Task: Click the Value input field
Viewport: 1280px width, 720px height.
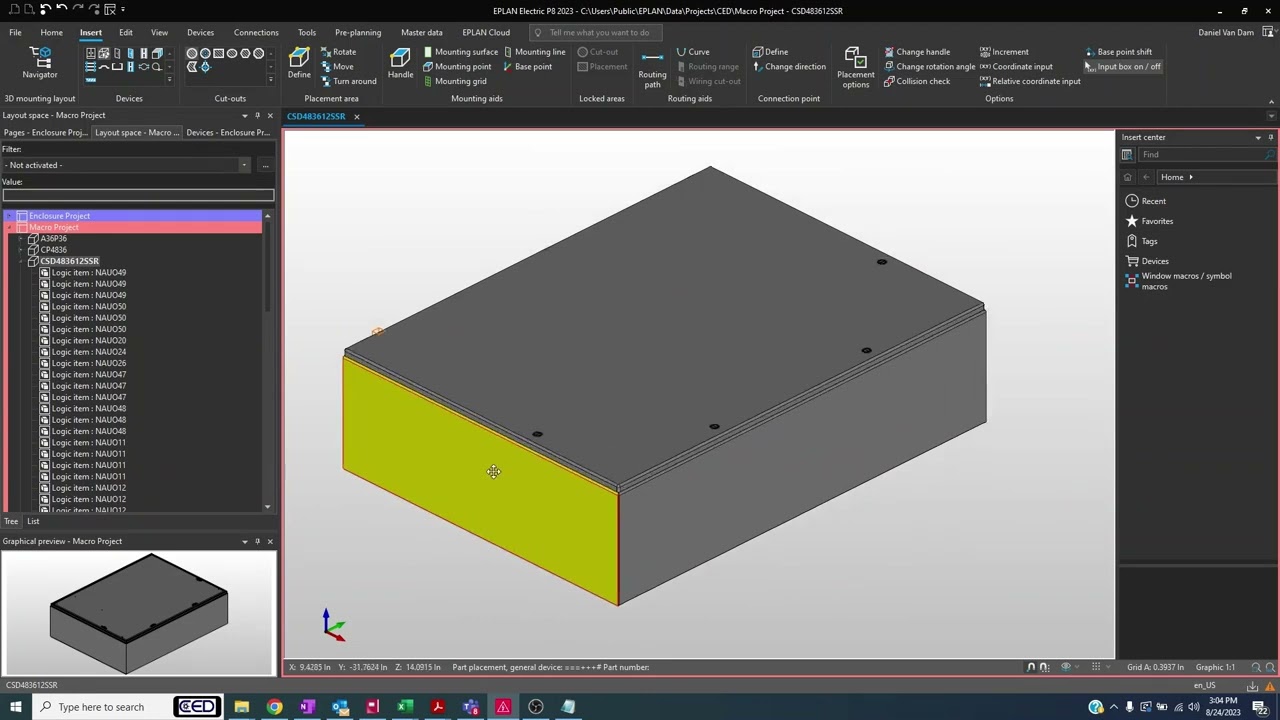Action: click(138, 195)
